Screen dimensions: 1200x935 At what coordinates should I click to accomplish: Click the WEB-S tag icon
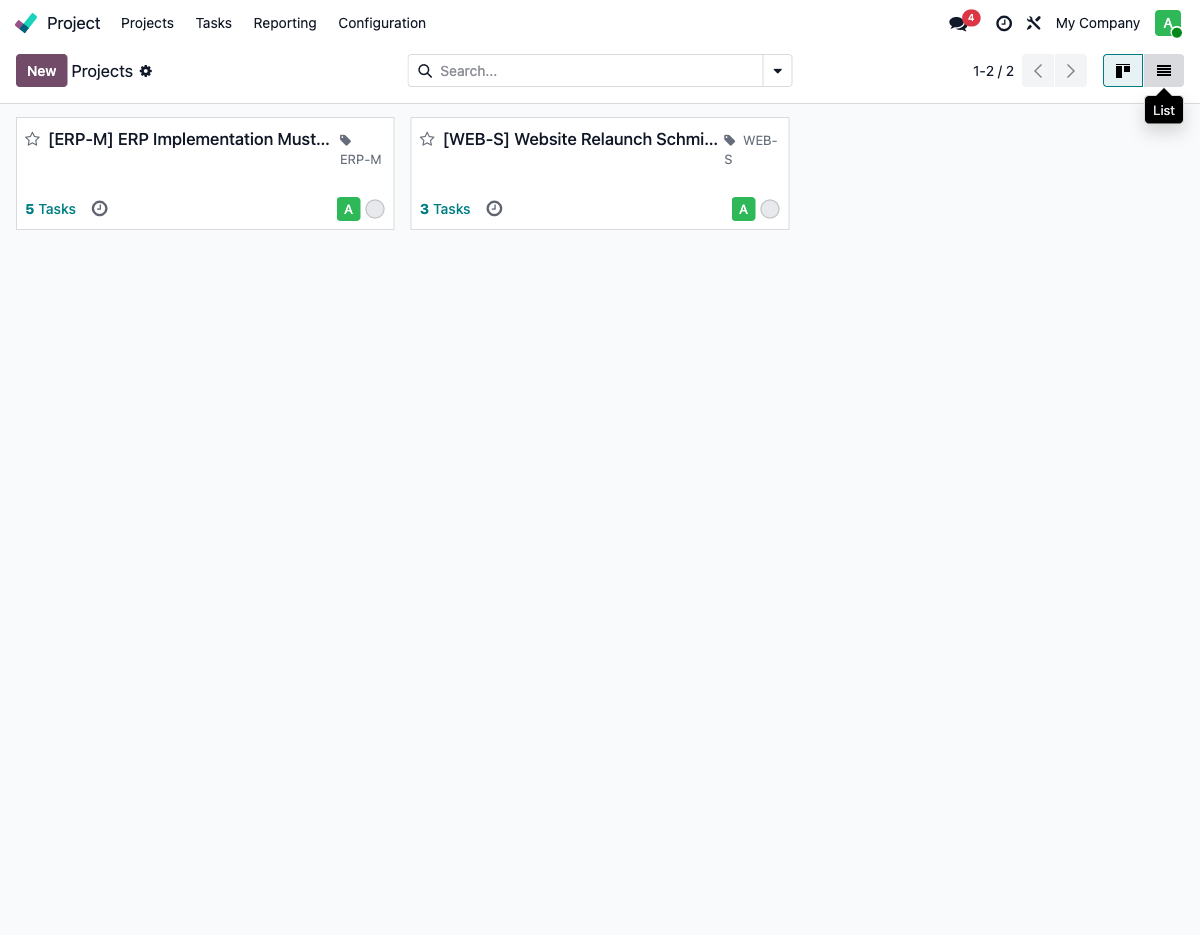point(730,141)
